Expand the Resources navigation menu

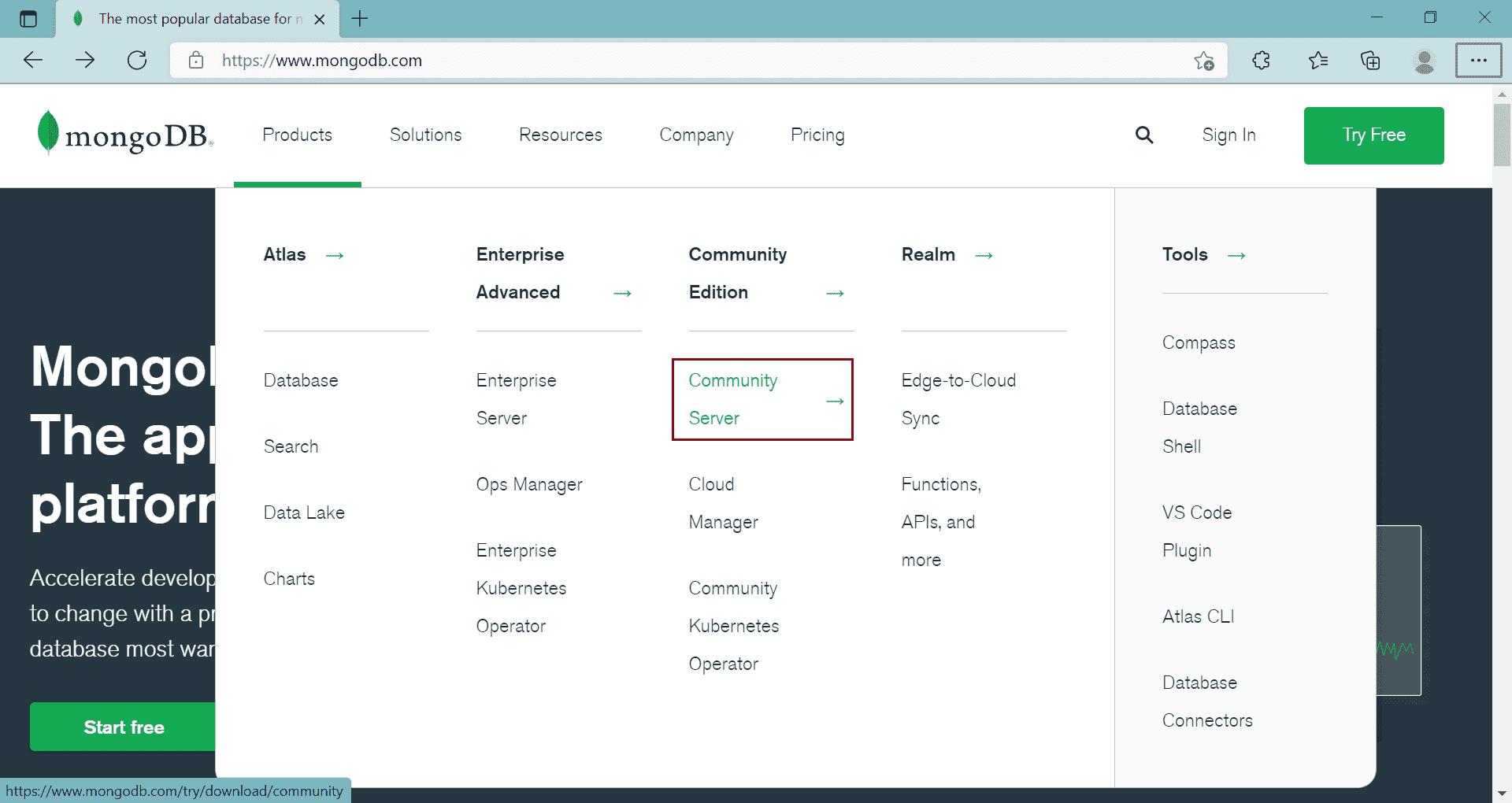tap(560, 135)
